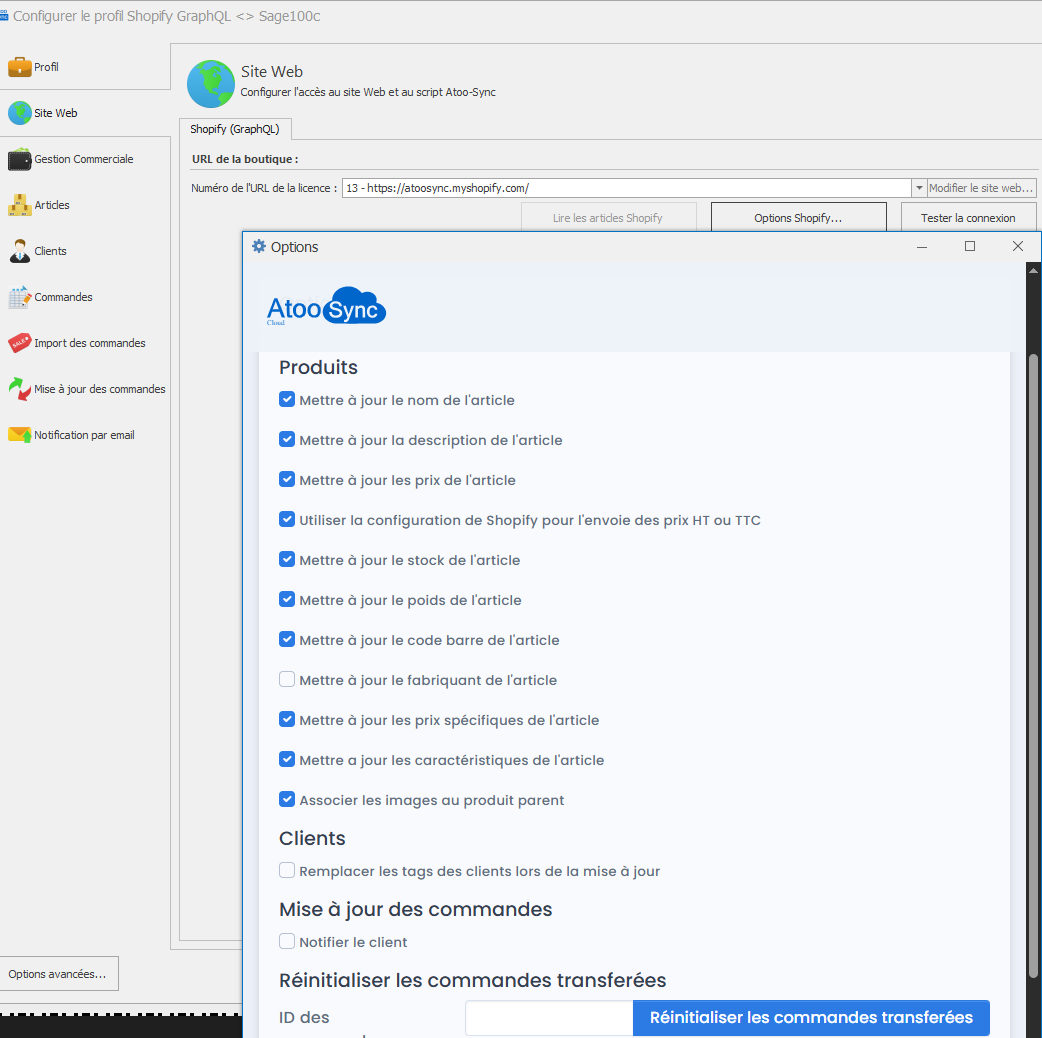Toggle Mettre à jour les prix de l'article

coord(286,479)
